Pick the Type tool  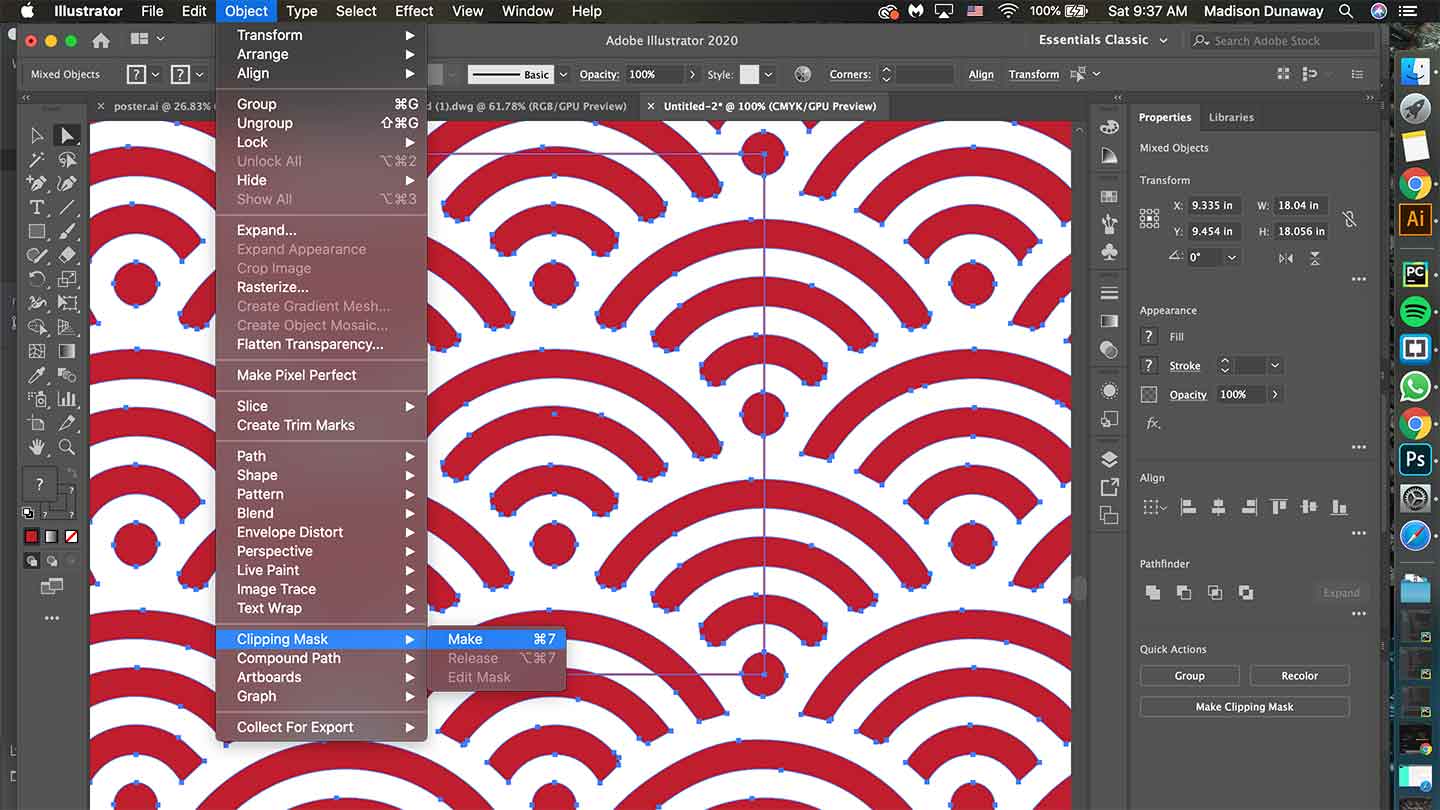click(x=37, y=207)
